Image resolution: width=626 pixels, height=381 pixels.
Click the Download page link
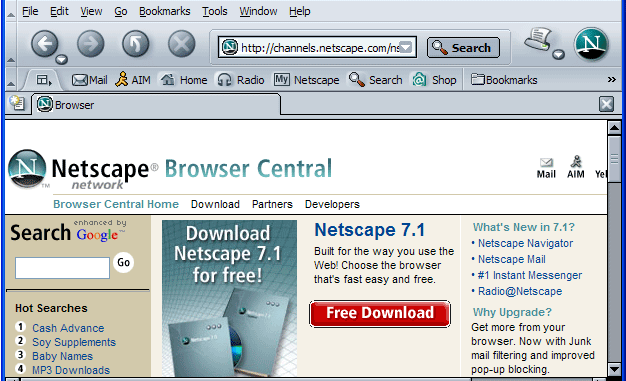click(x=215, y=204)
